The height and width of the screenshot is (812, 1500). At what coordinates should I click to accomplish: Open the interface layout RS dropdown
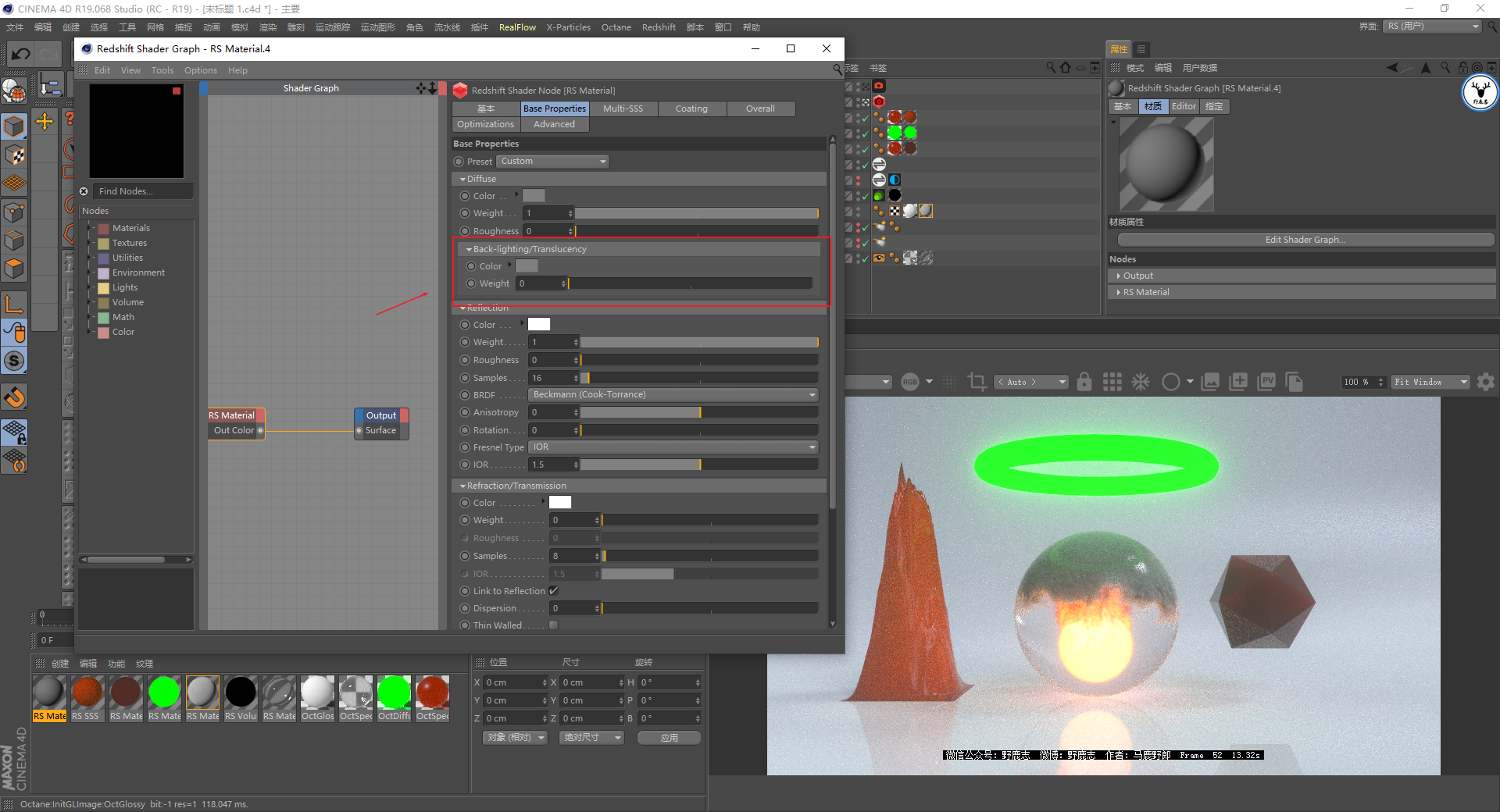pyautogui.click(x=1433, y=27)
